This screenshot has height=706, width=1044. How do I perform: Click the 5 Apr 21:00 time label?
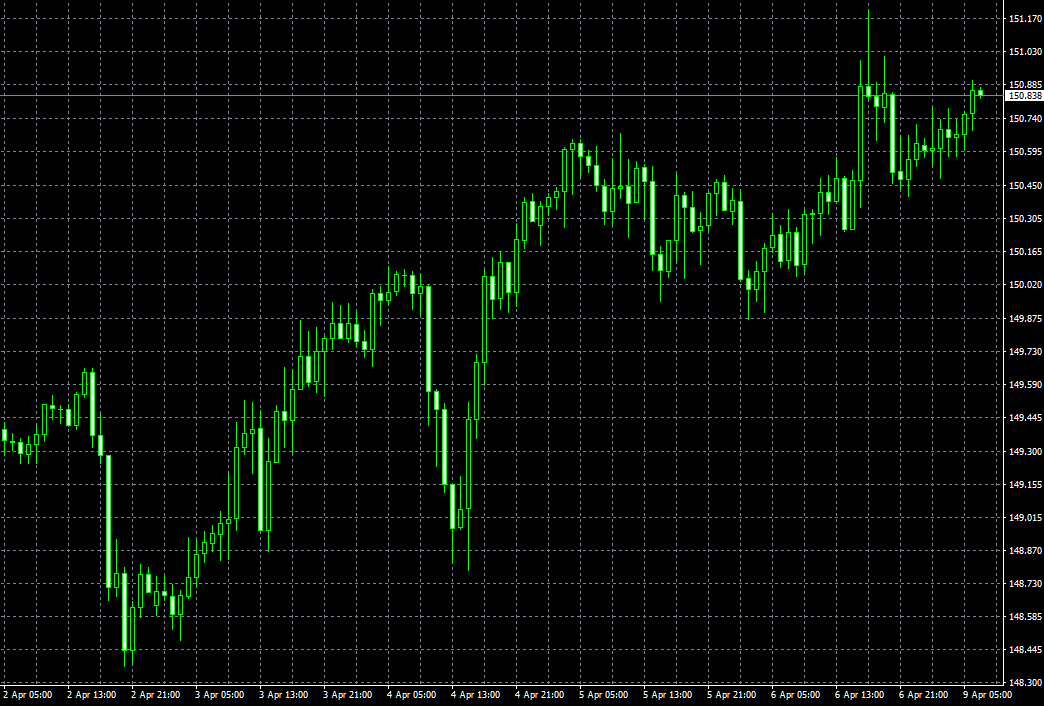pyautogui.click(x=731, y=695)
